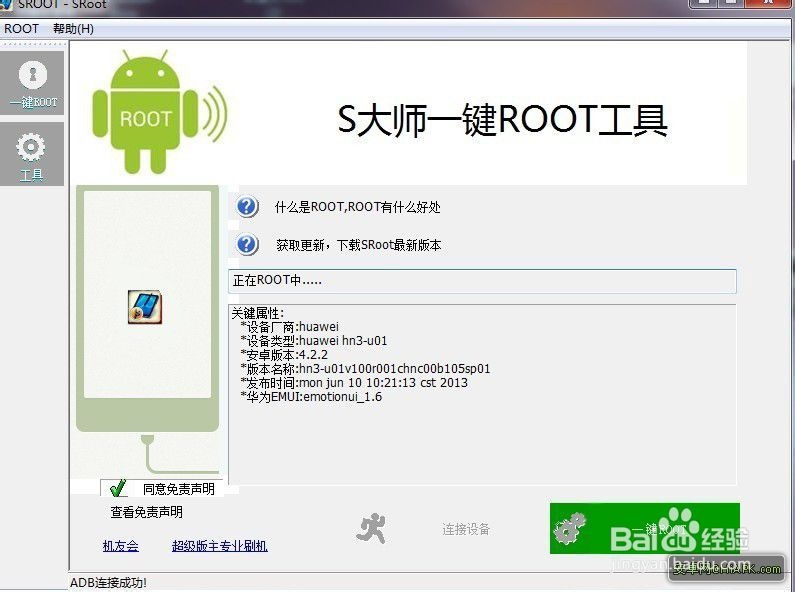Toggle the 同意免责声明 checkbox
Image resolution: width=795 pixels, height=592 pixels.
[x=118, y=488]
